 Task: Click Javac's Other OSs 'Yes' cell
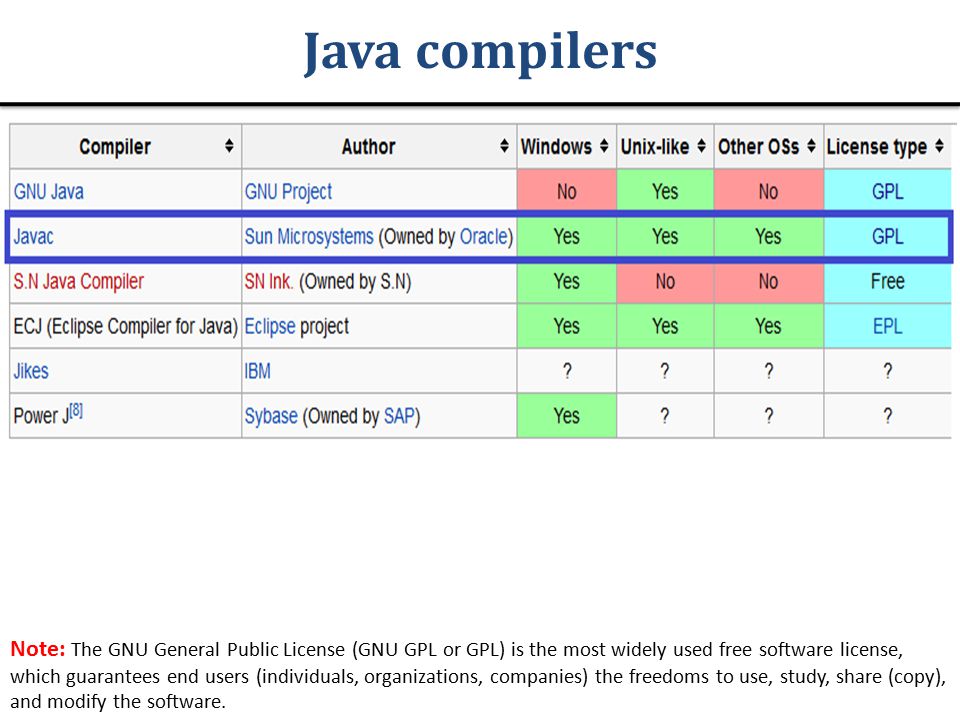[768, 236]
